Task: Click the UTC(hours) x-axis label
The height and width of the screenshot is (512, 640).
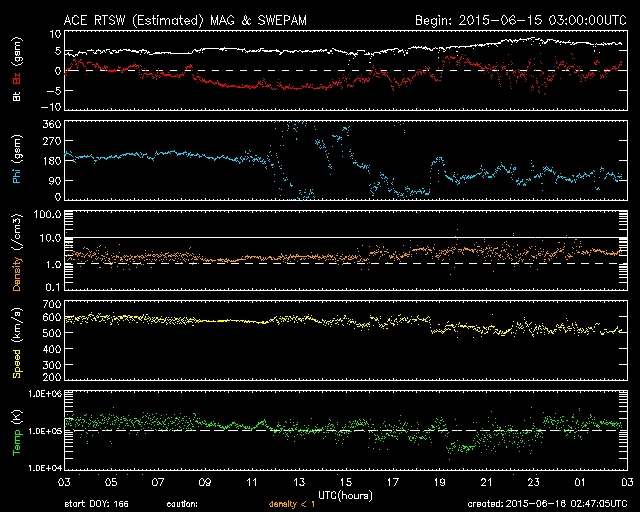Action: [347, 494]
